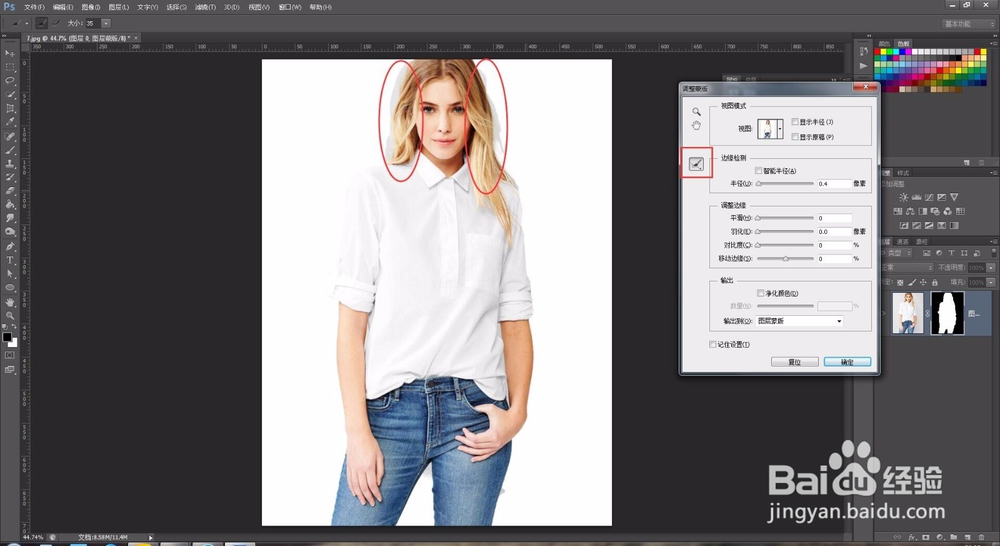Select the Healing Brush tool
Screen dimensions: 1000x546
point(10,136)
